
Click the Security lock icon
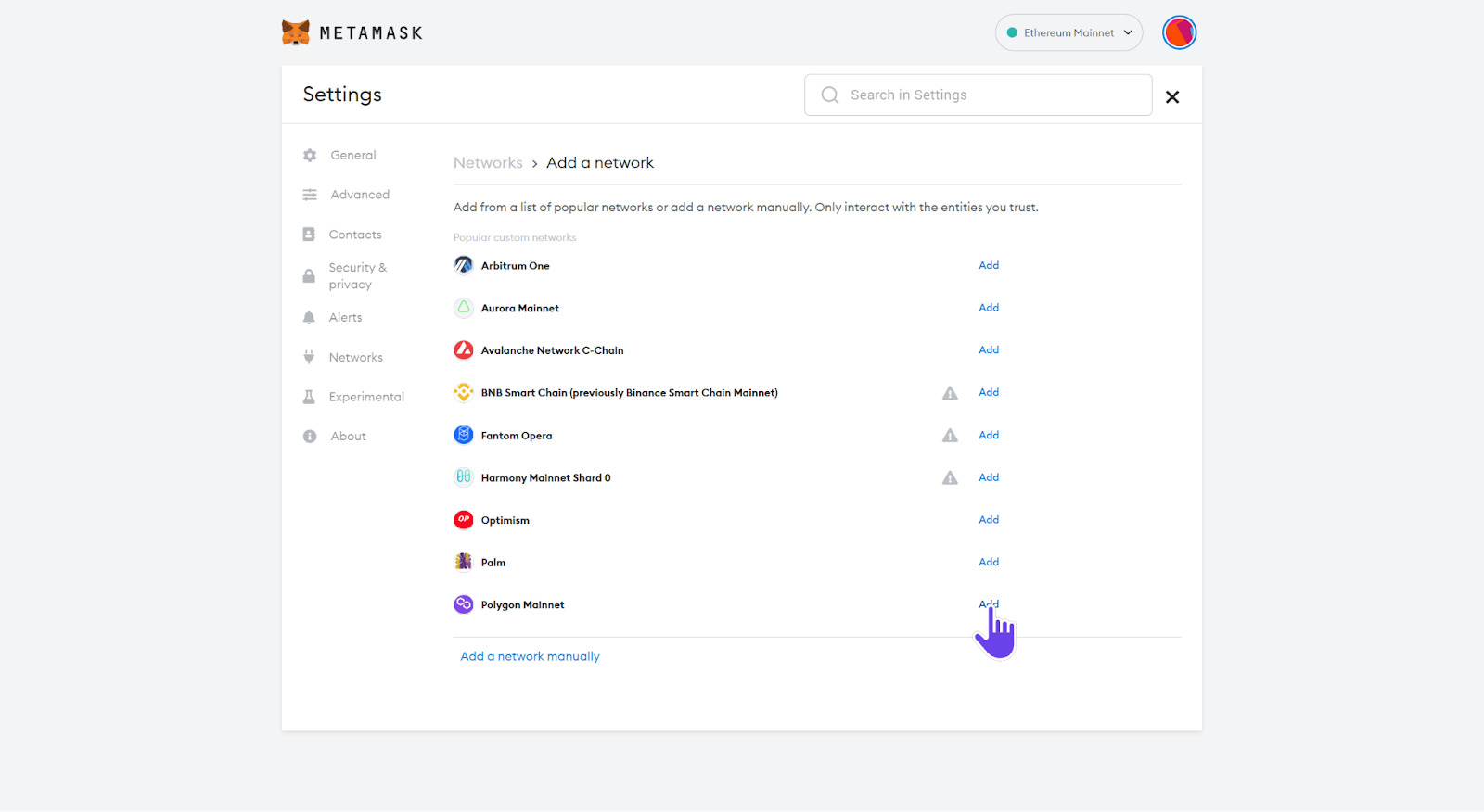309,276
